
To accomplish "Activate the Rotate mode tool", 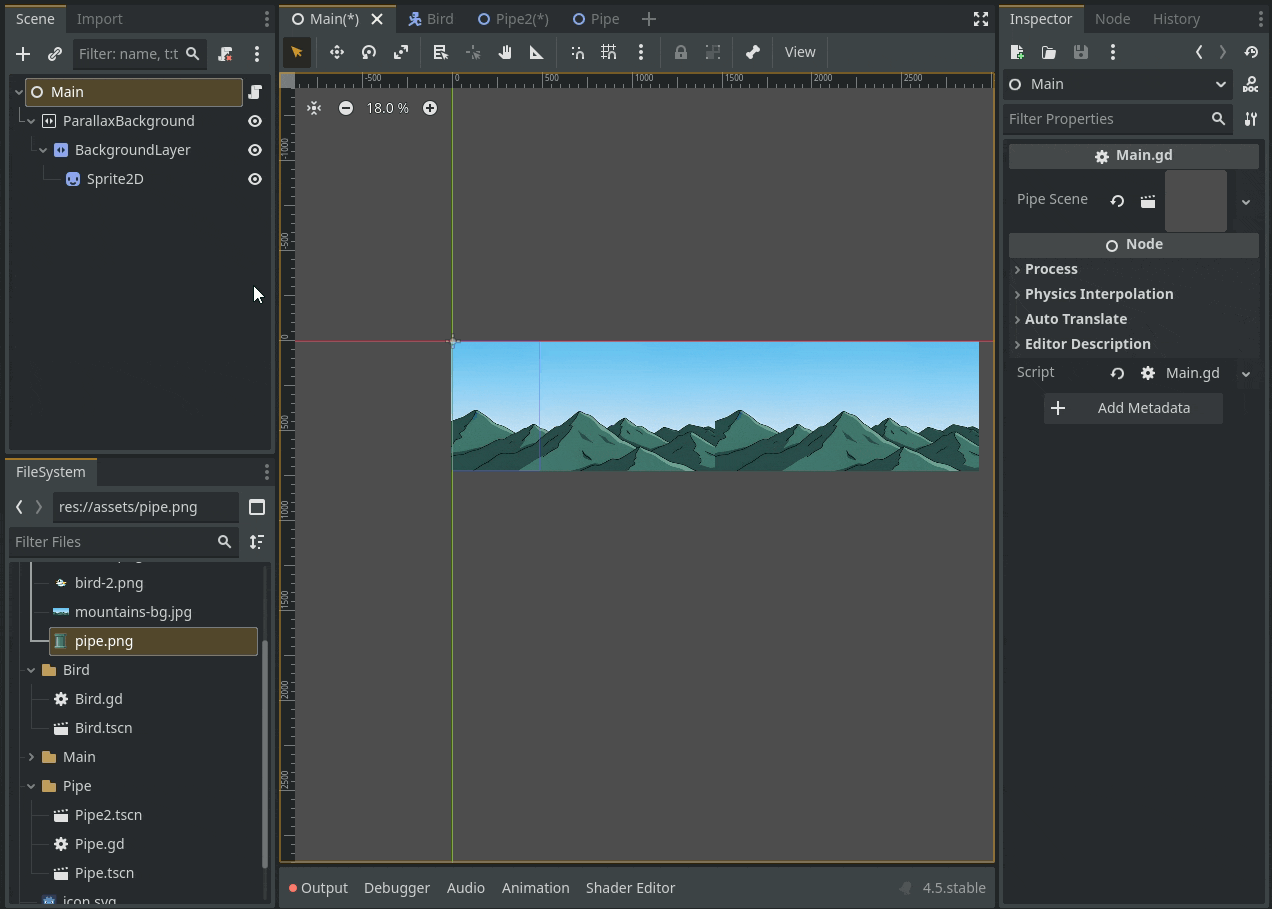I will click(x=369, y=52).
